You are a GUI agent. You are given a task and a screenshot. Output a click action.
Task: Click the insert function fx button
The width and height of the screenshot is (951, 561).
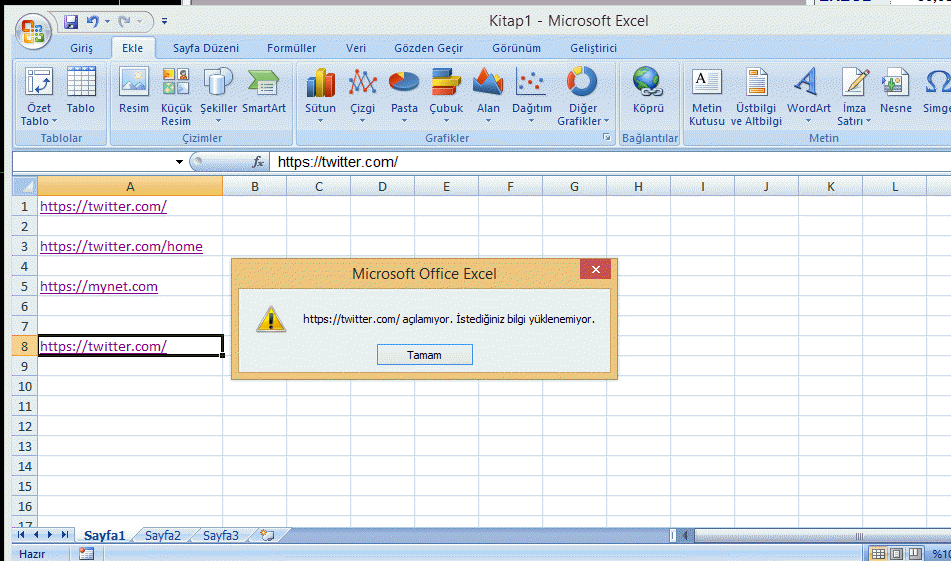[x=258, y=162]
